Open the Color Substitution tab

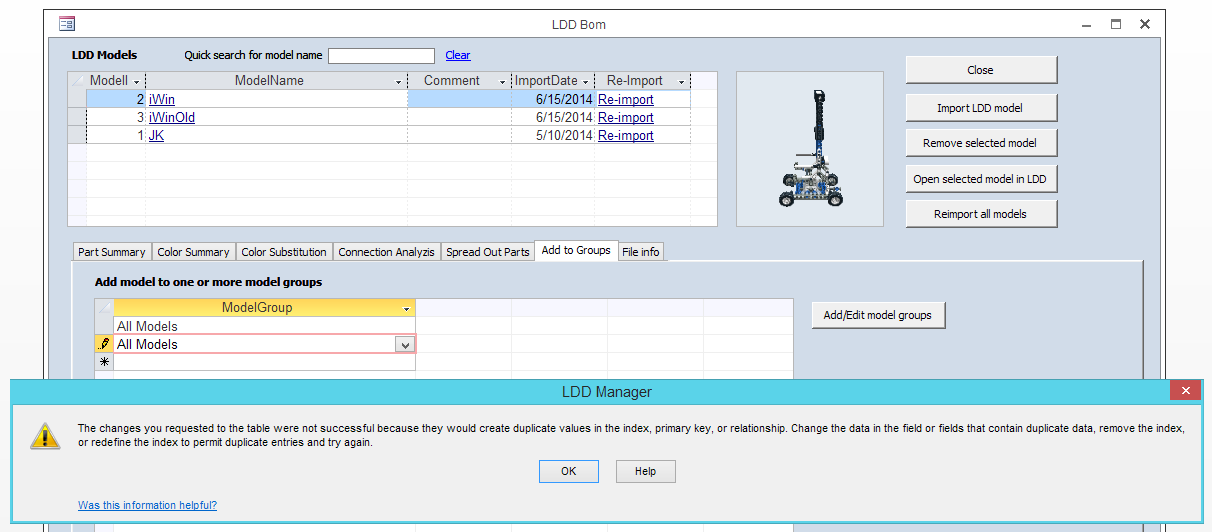point(284,252)
